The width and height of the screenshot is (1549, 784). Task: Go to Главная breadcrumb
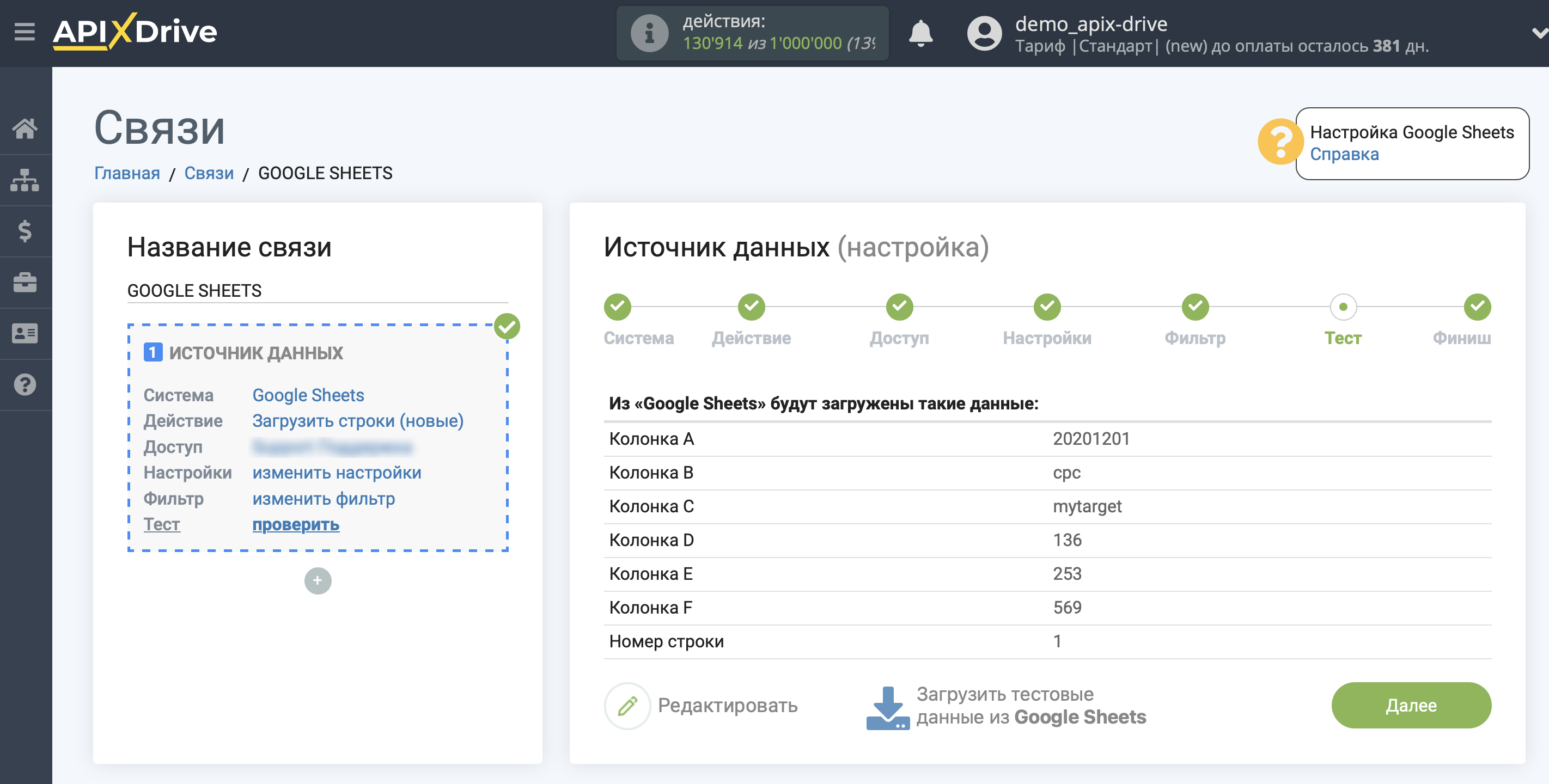pos(127,173)
